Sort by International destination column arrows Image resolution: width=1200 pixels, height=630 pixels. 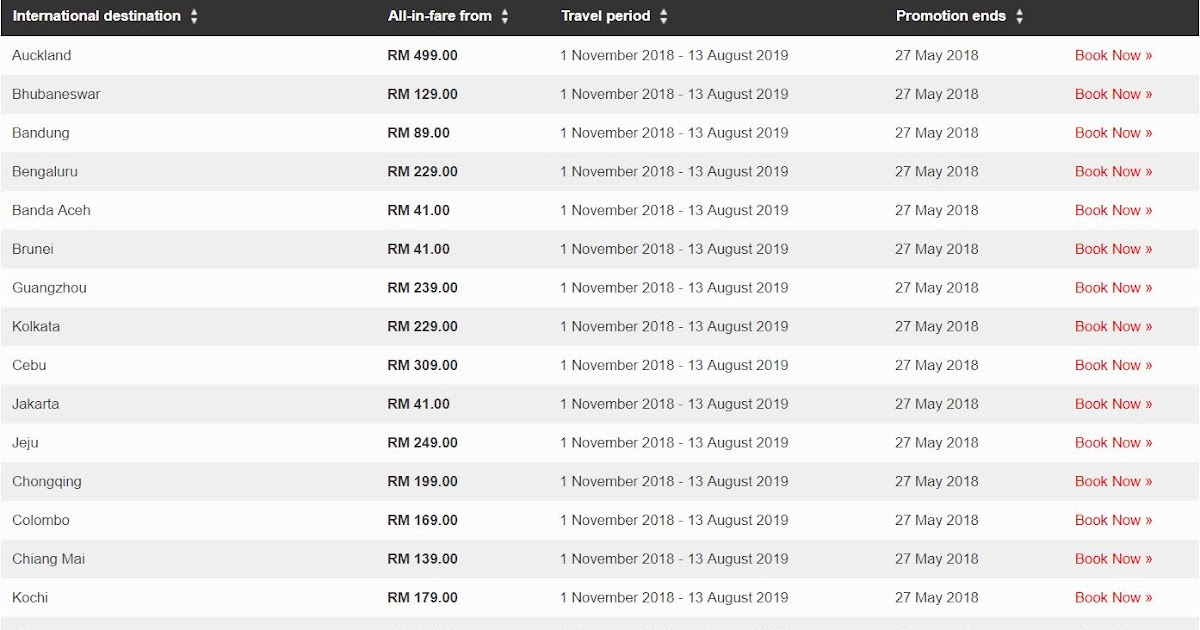pos(194,17)
